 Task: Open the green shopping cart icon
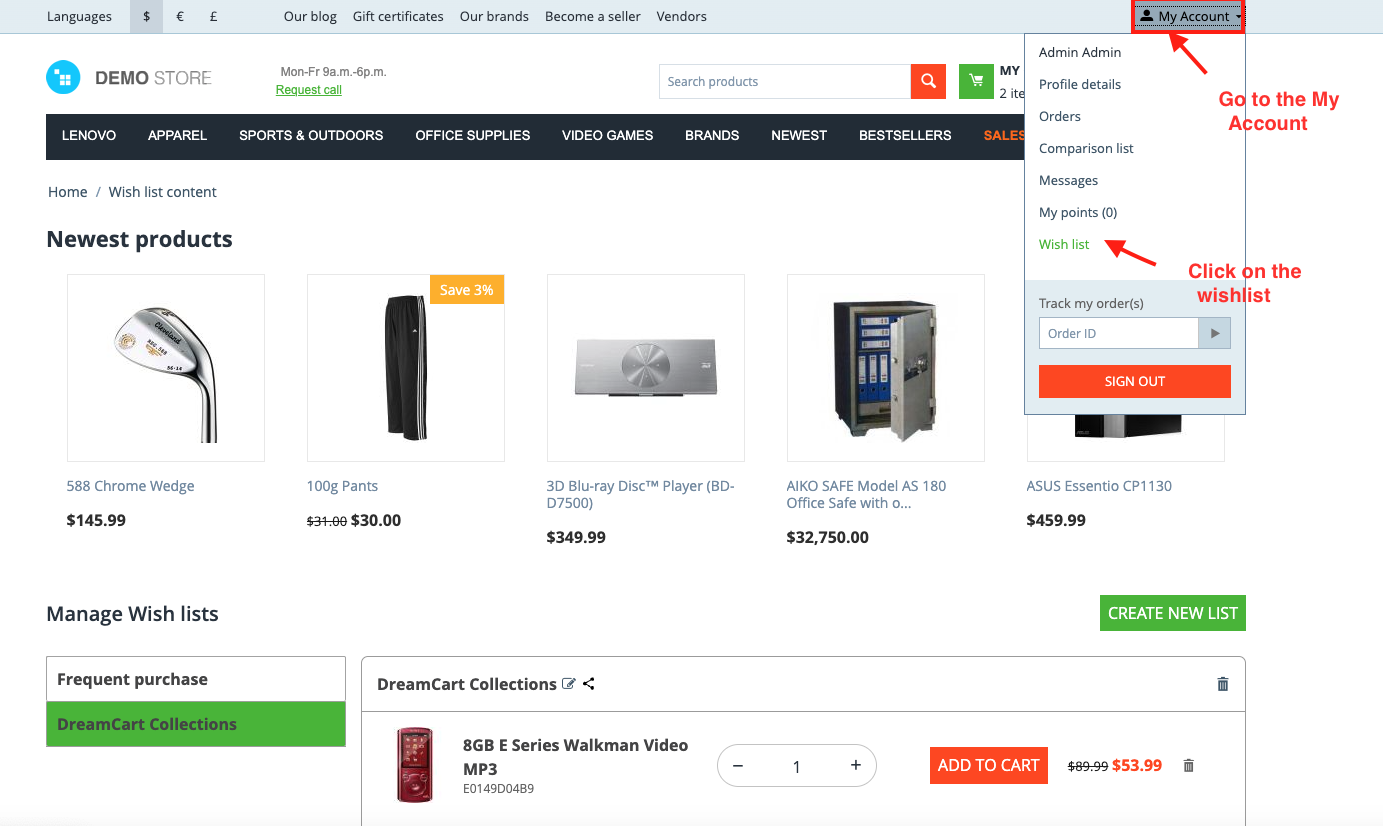pyautogui.click(x=976, y=82)
